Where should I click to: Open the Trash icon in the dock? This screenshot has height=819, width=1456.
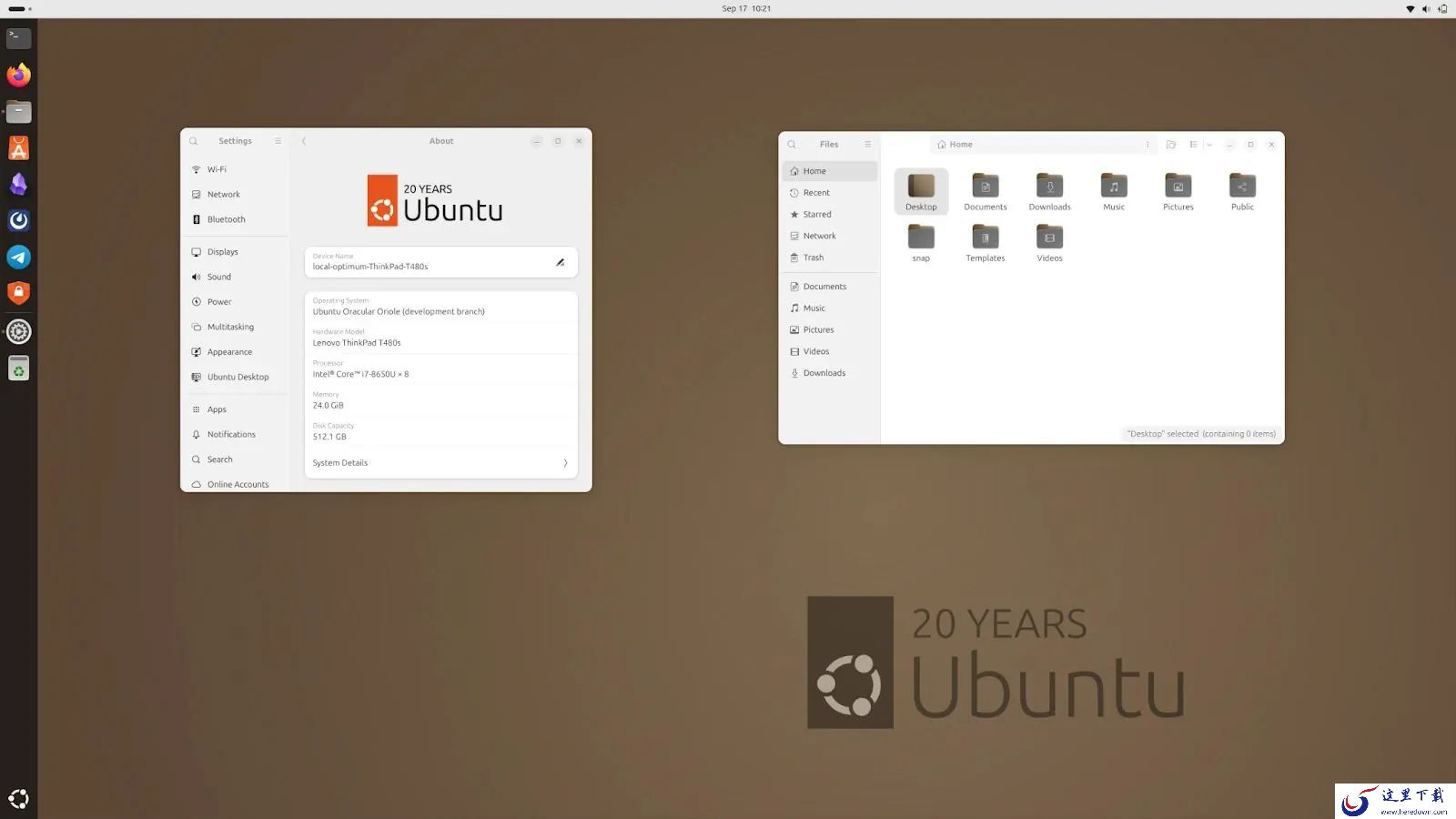coord(18,369)
